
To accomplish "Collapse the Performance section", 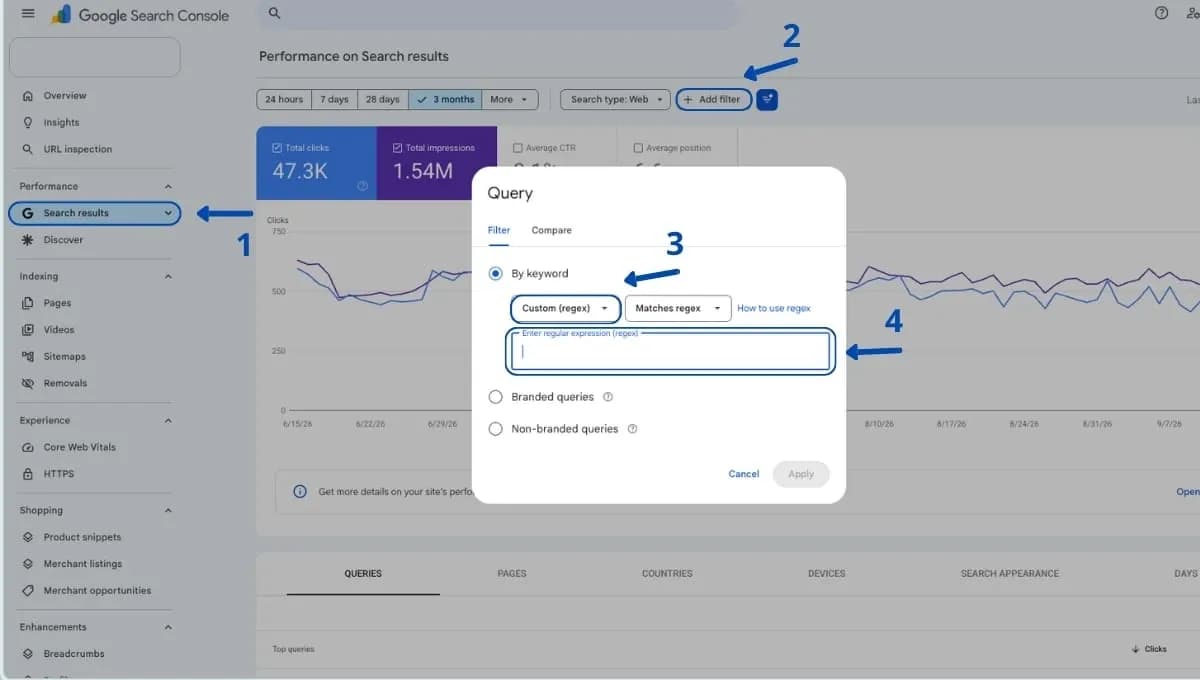I will pyautogui.click(x=168, y=186).
